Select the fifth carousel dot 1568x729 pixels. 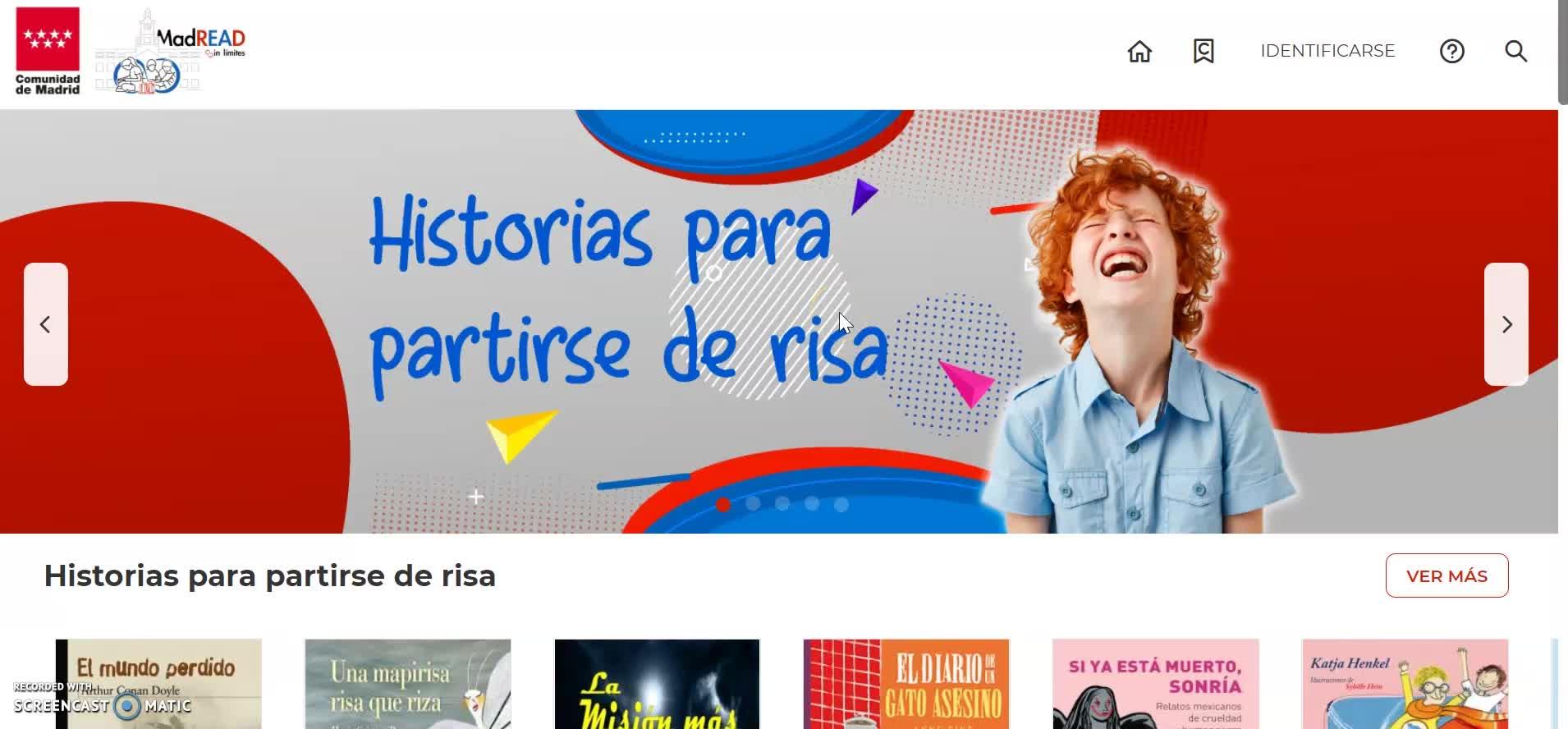[x=841, y=505]
